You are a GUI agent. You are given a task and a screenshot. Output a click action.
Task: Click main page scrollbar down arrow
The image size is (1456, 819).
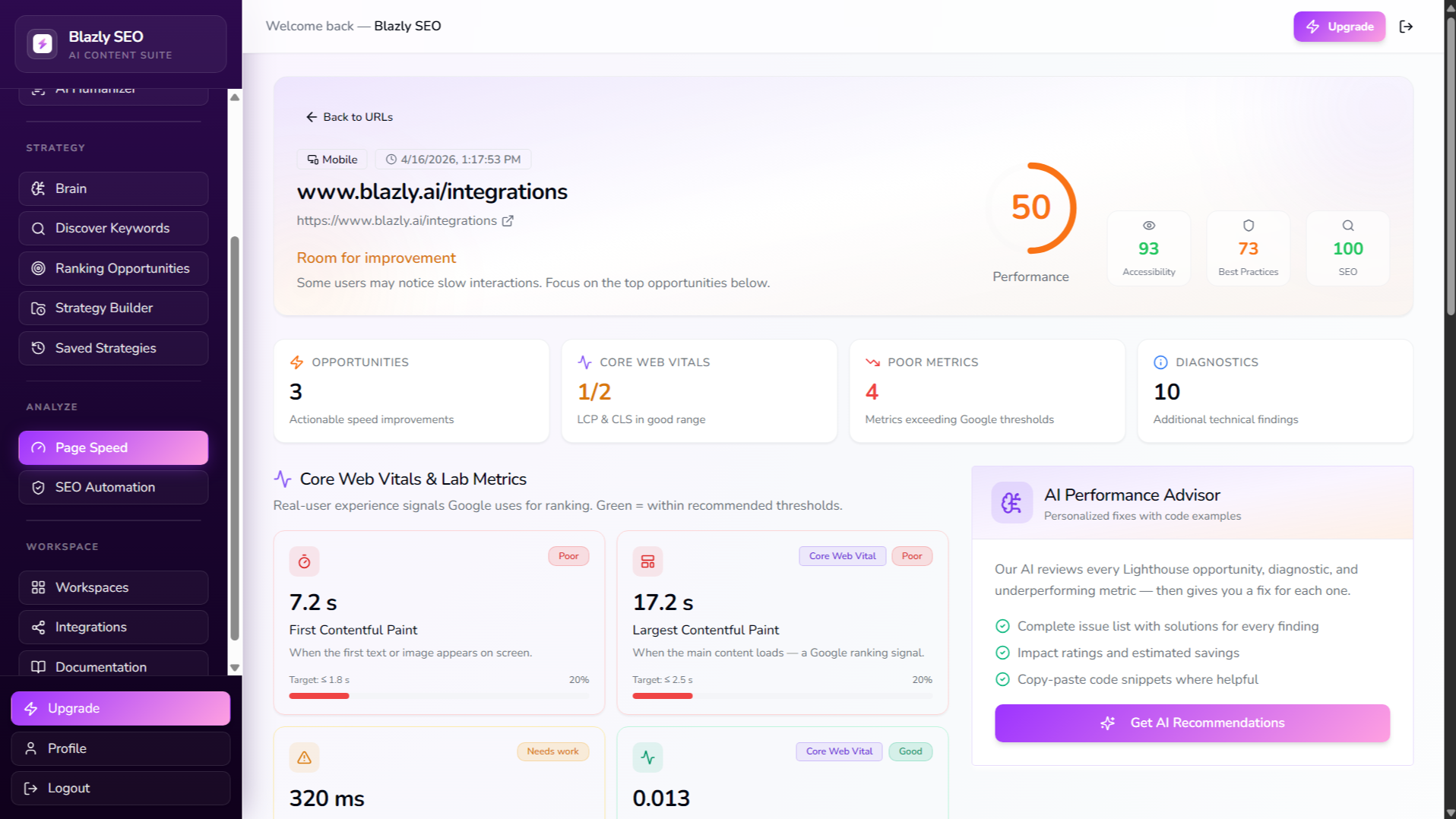1450,812
